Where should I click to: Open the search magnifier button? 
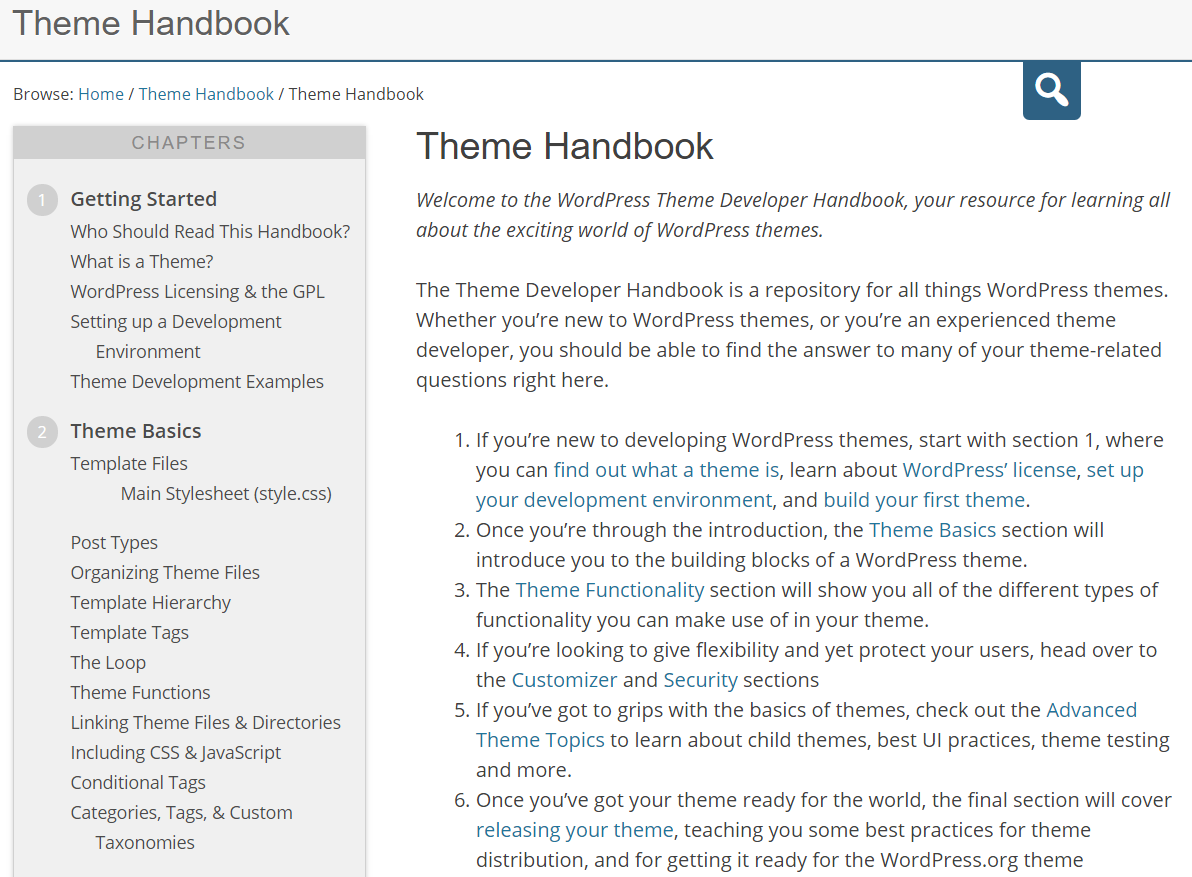(1051, 90)
